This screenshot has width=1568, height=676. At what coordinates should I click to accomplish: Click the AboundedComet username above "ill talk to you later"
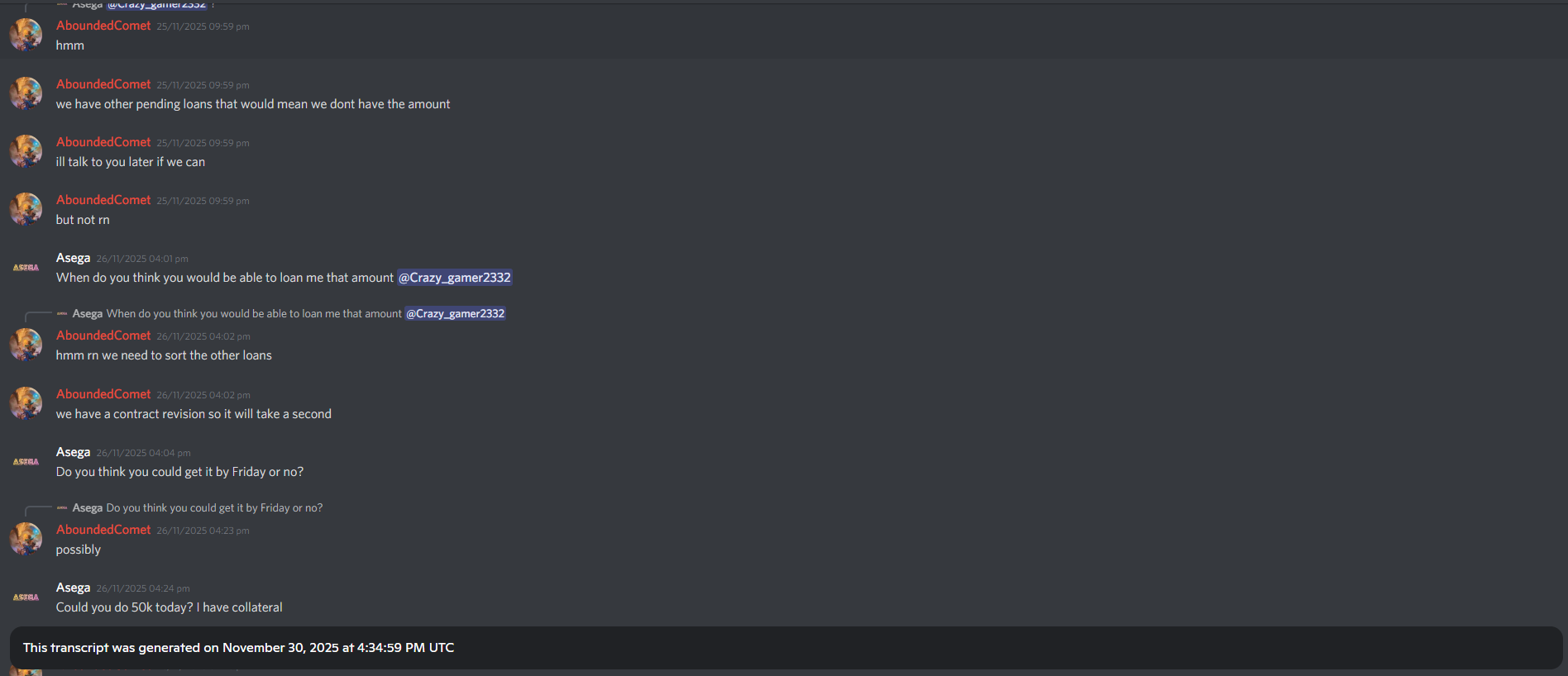click(103, 142)
